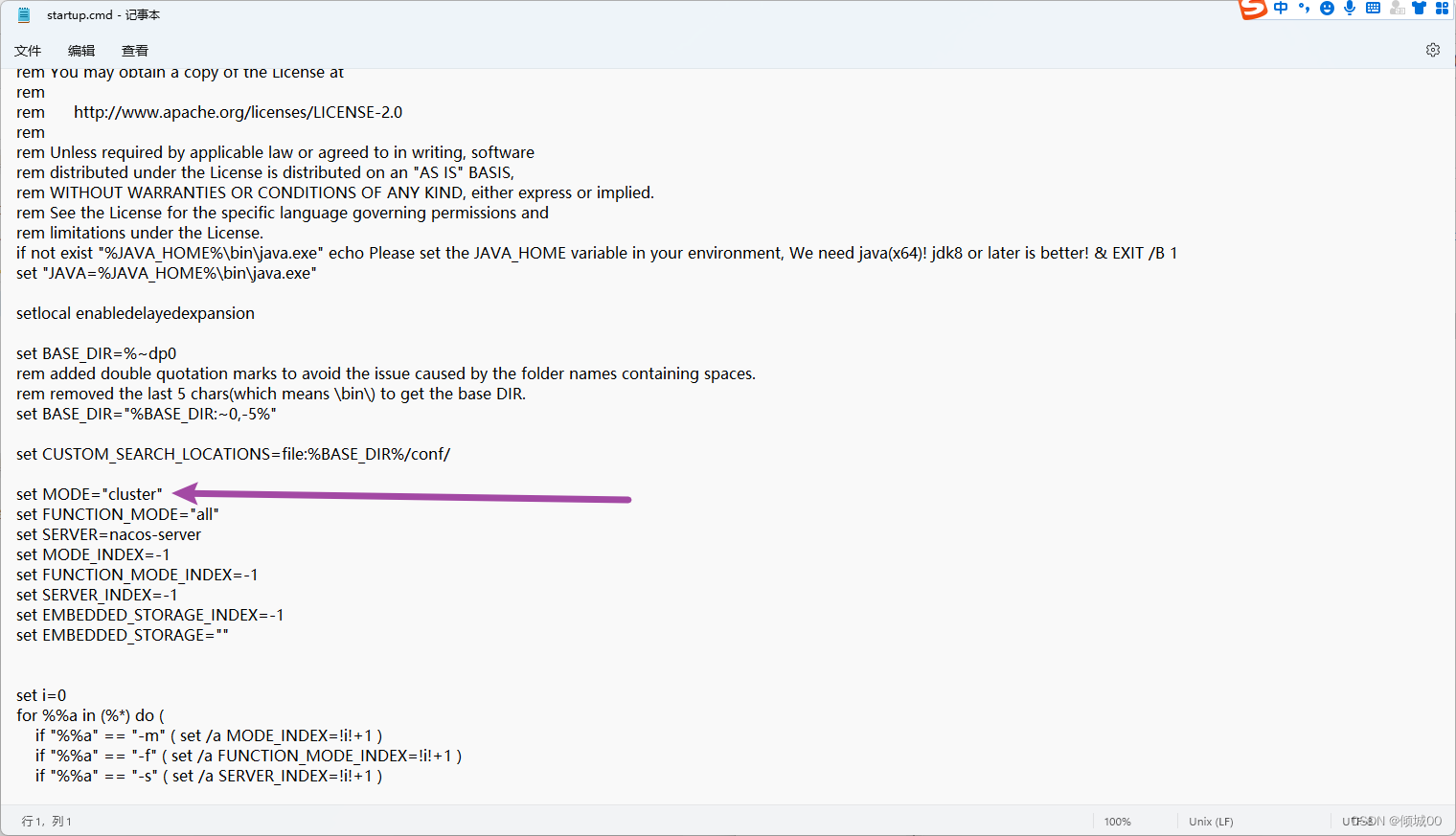Click the Notepad app icon in title bar

click(x=24, y=15)
